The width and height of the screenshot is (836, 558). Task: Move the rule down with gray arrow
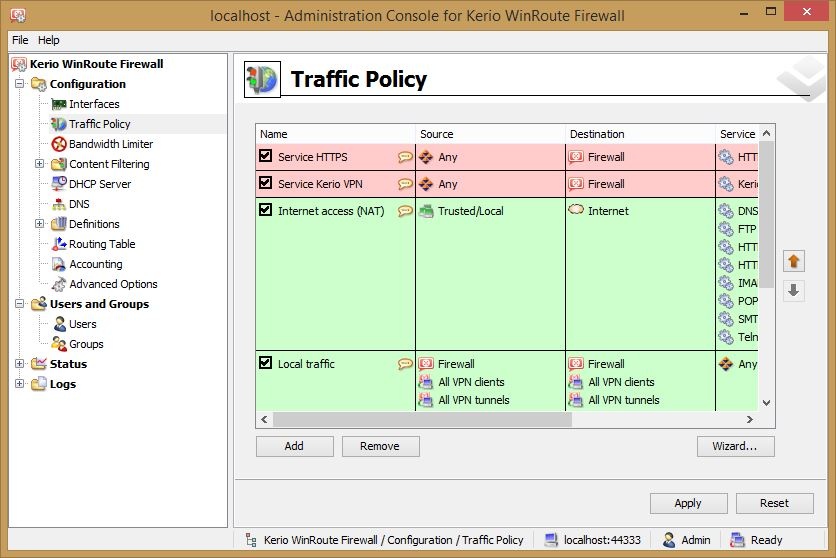(x=793, y=290)
